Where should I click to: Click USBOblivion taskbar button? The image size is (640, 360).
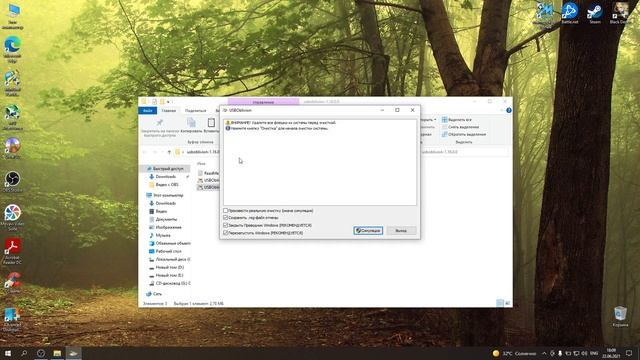point(73,353)
